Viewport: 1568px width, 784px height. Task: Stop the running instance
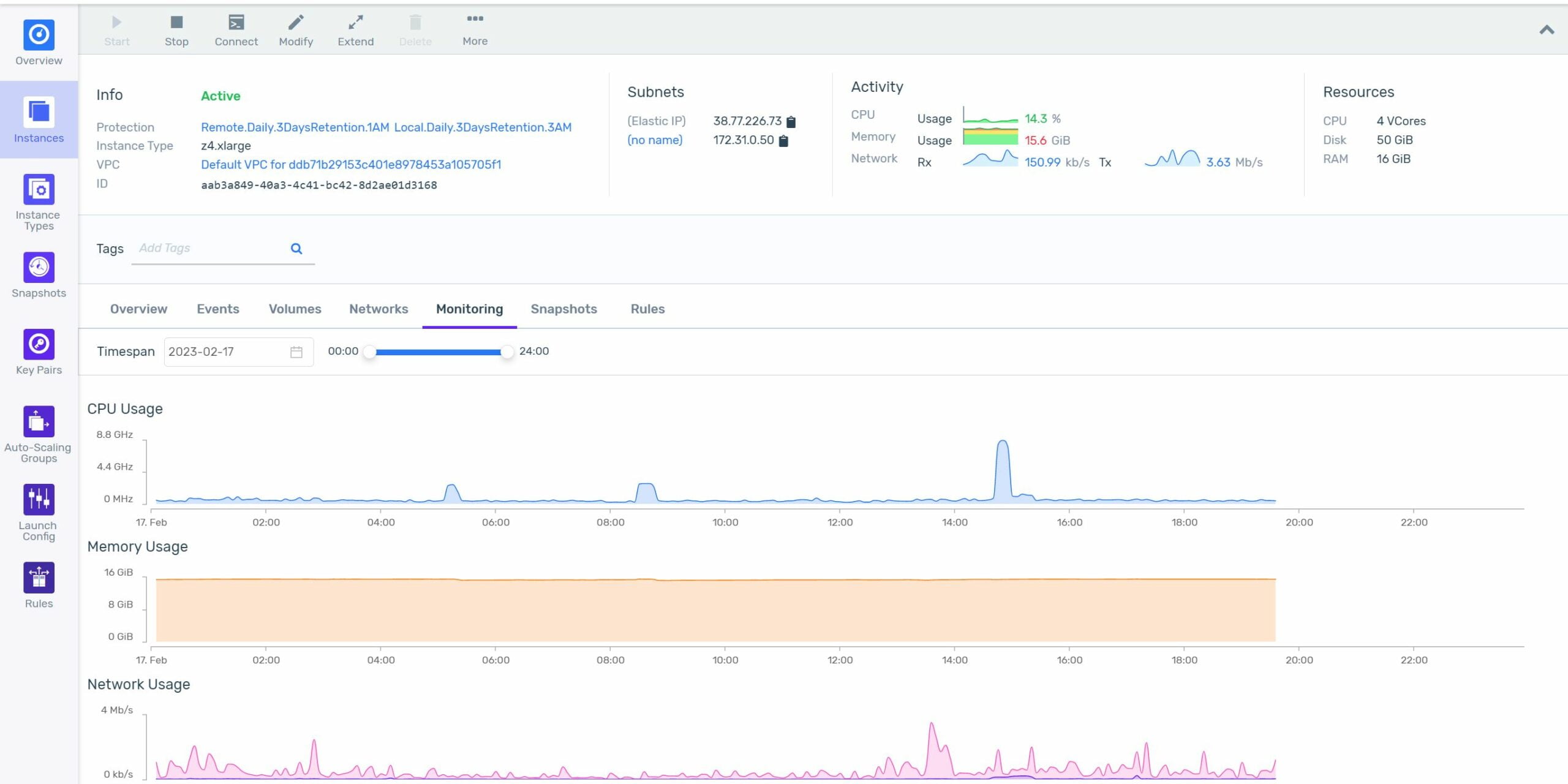pos(176,31)
